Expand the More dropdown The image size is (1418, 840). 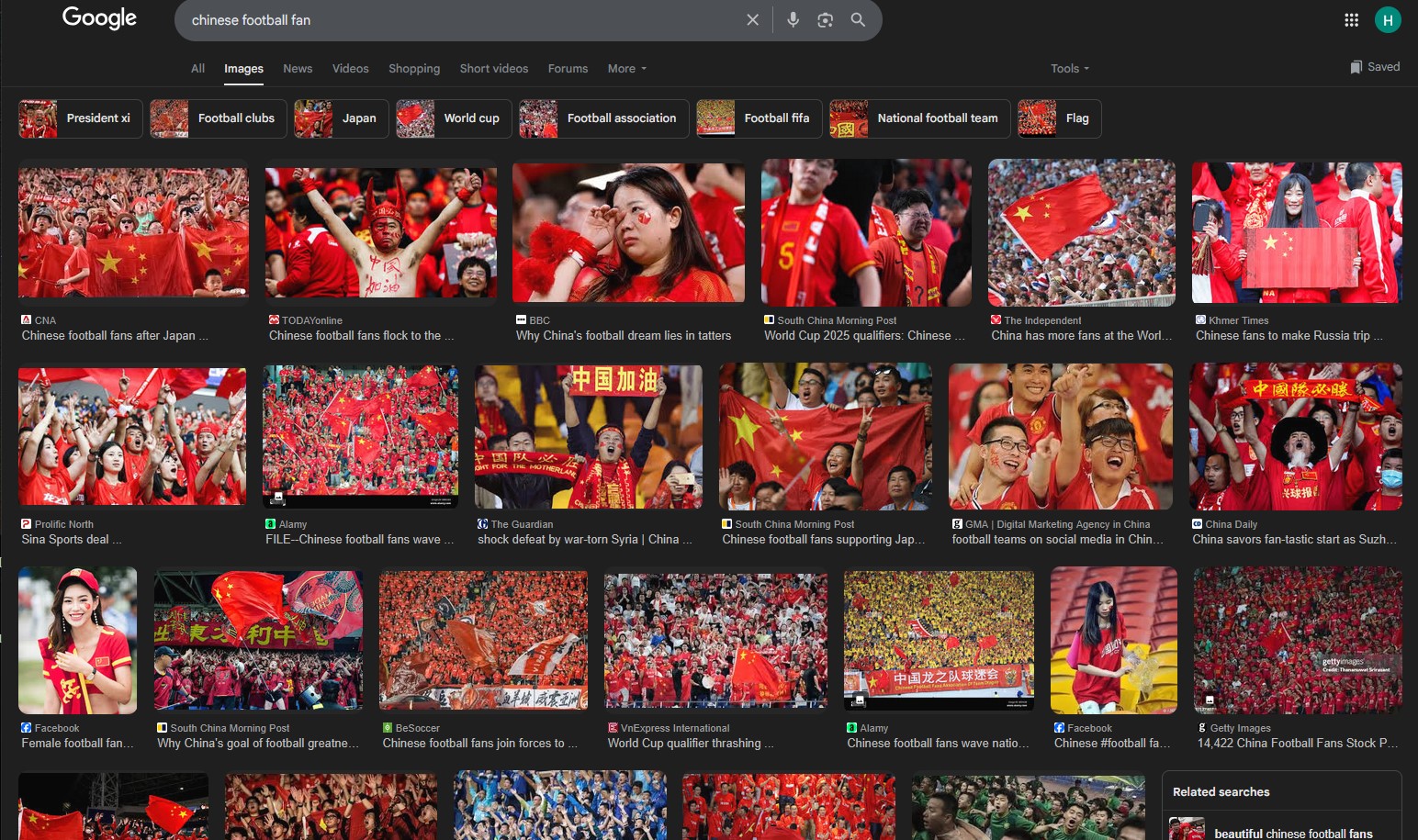627,69
